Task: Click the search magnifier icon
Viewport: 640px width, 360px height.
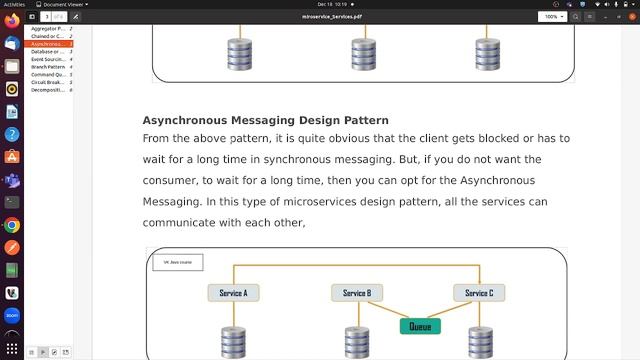Action: (576, 17)
